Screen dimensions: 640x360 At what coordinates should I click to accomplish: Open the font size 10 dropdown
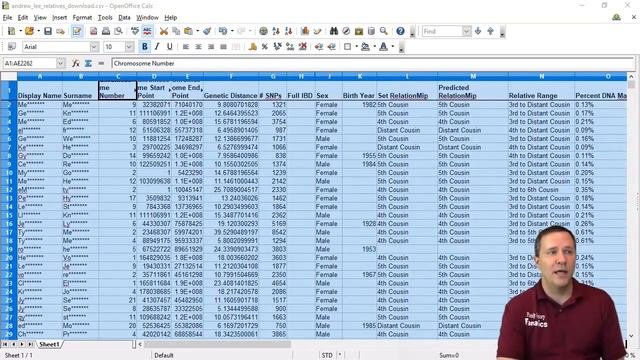click(x=129, y=47)
